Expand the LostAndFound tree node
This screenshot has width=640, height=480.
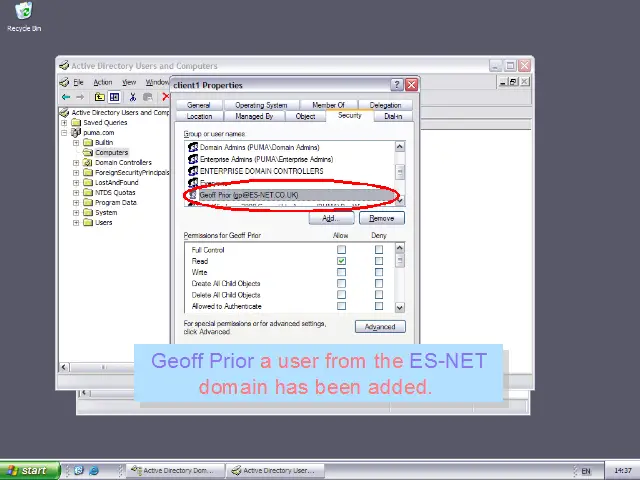coord(76,182)
